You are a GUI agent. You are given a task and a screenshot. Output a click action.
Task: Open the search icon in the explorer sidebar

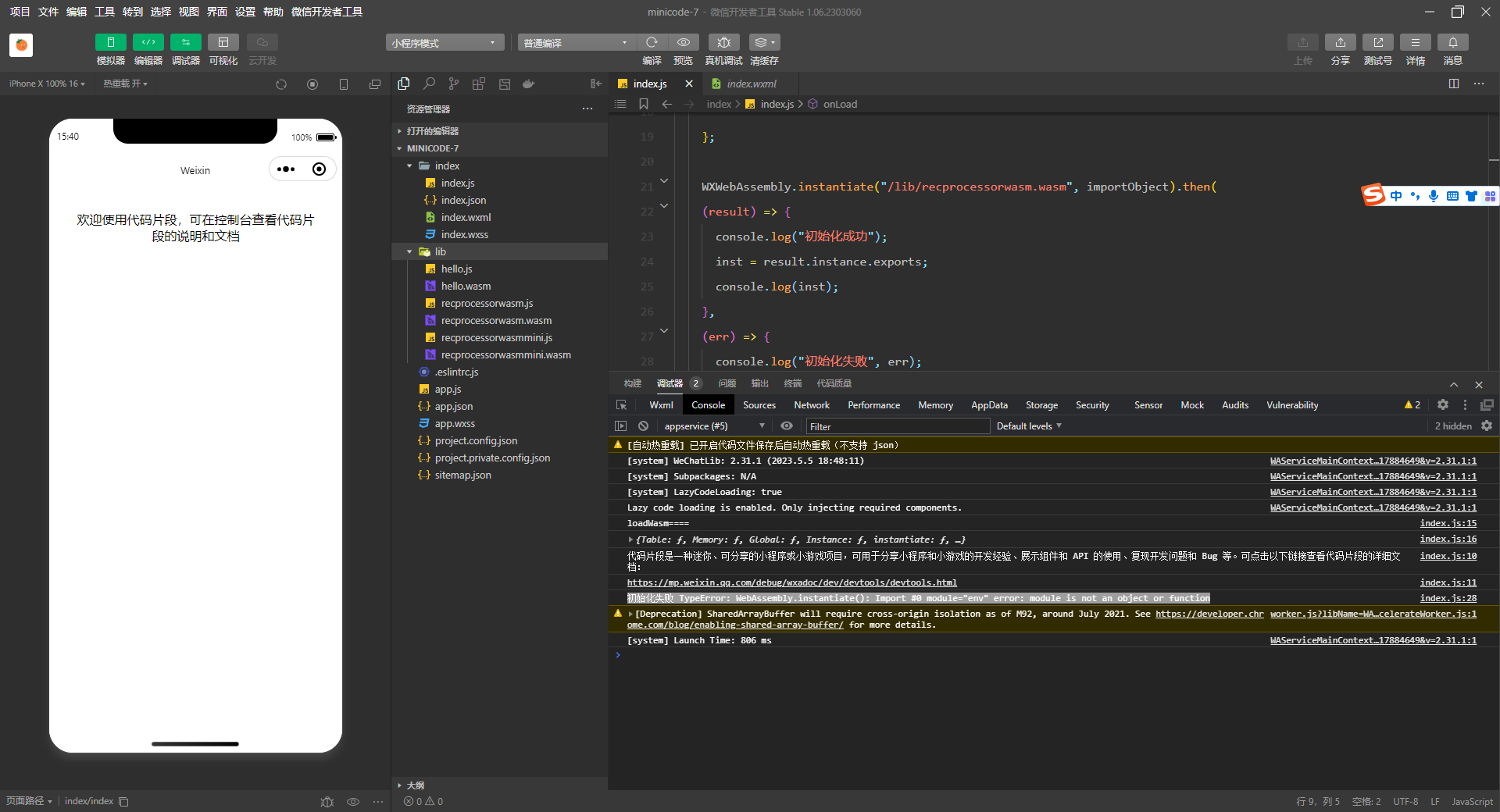click(x=429, y=84)
